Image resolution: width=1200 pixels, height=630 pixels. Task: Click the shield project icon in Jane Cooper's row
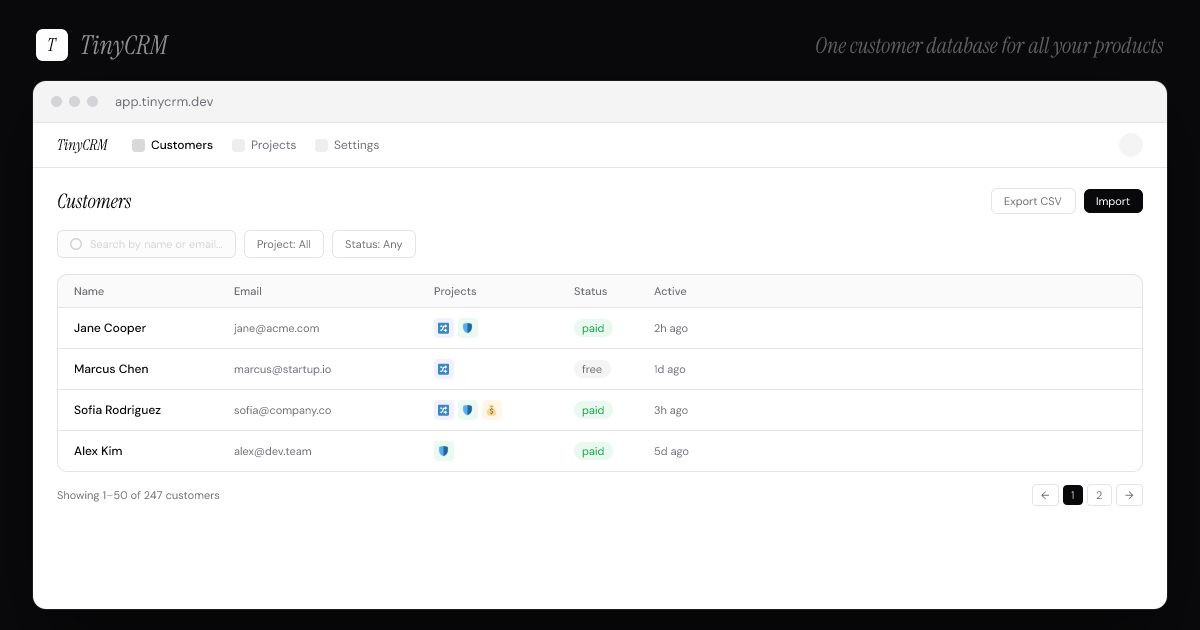[468, 328]
